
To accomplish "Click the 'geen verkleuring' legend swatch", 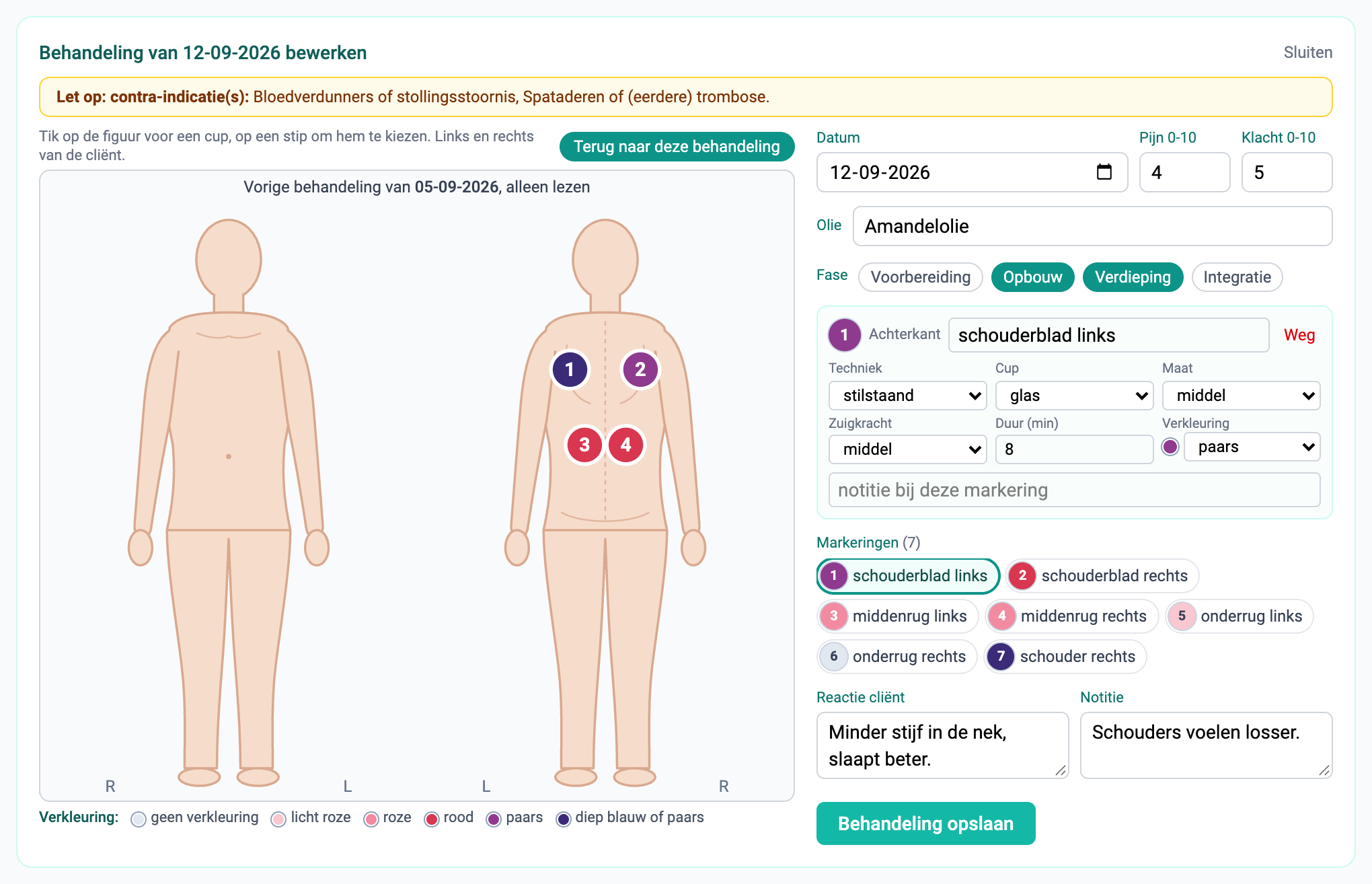I will (x=139, y=819).
